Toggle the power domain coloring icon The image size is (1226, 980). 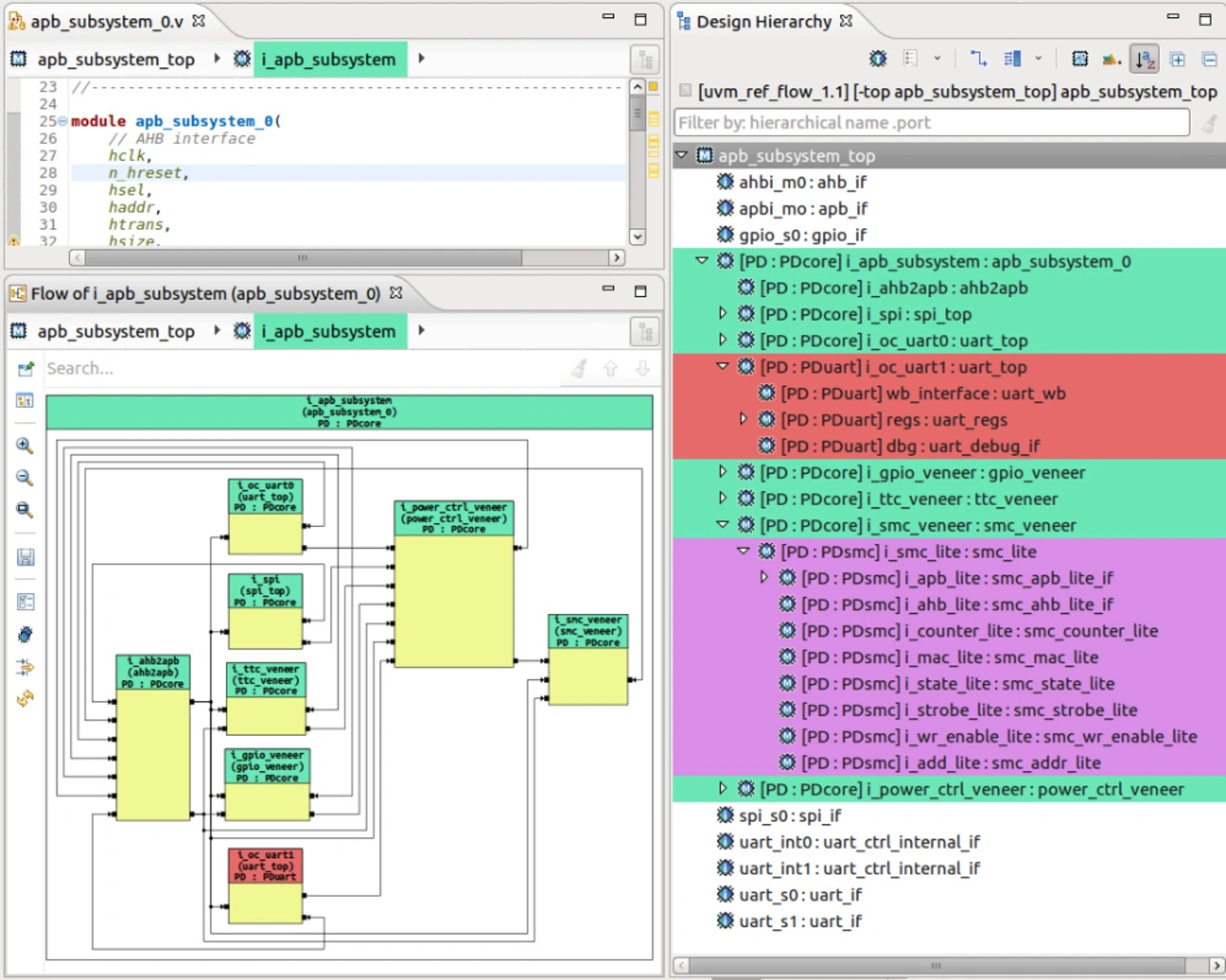tap(1111, 59)
